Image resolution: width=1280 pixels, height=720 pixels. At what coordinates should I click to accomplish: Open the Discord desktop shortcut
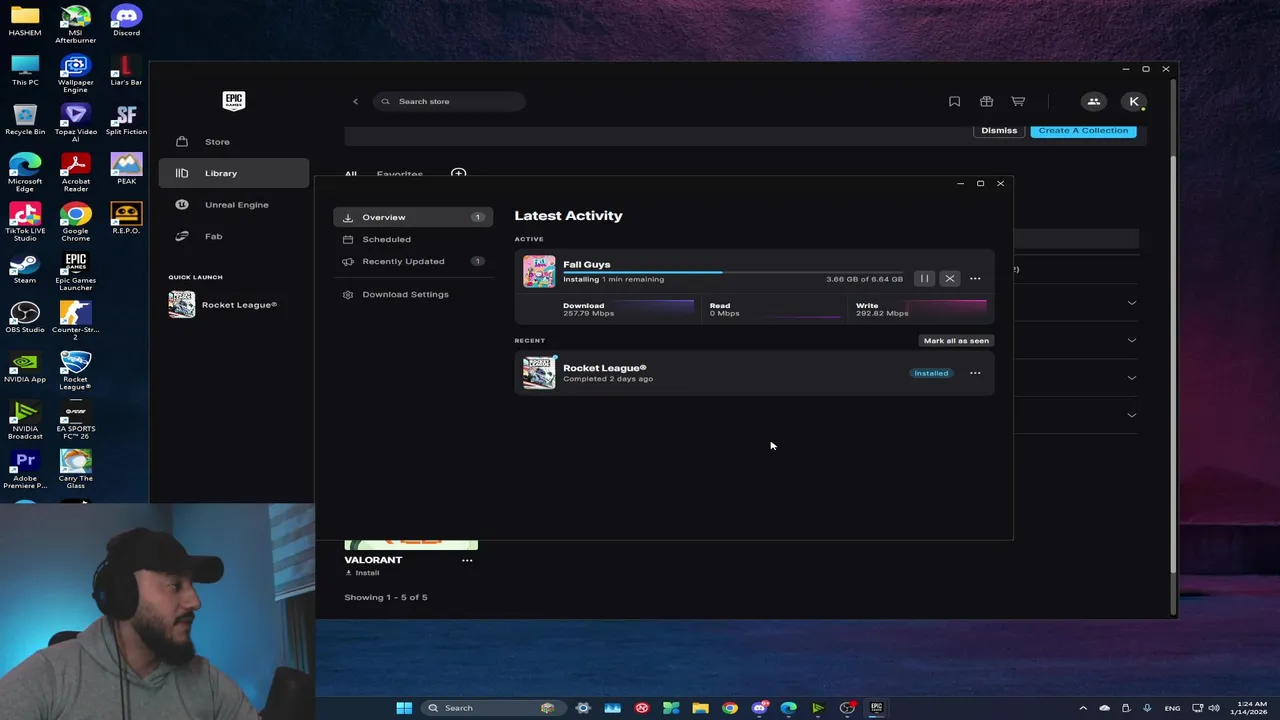coord(126,21)
